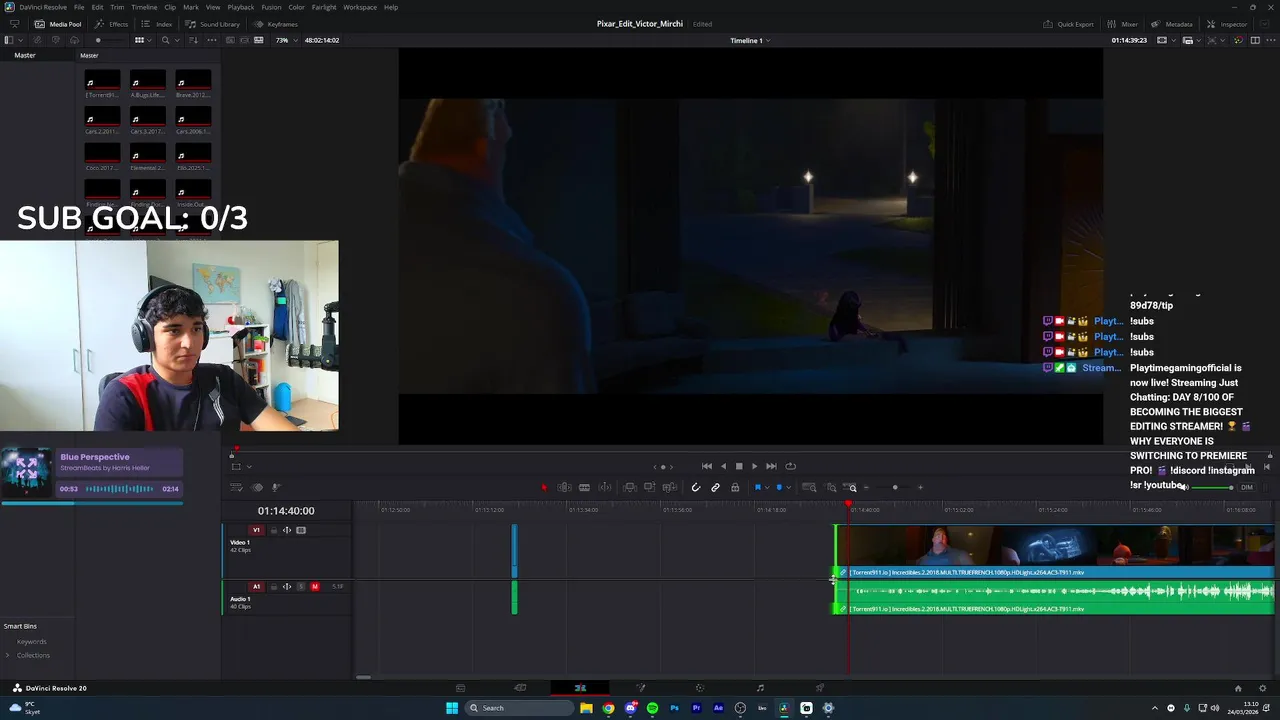This screenshot has height=720, width=1280.
Task: Open the Index panel
Action: 157,24
